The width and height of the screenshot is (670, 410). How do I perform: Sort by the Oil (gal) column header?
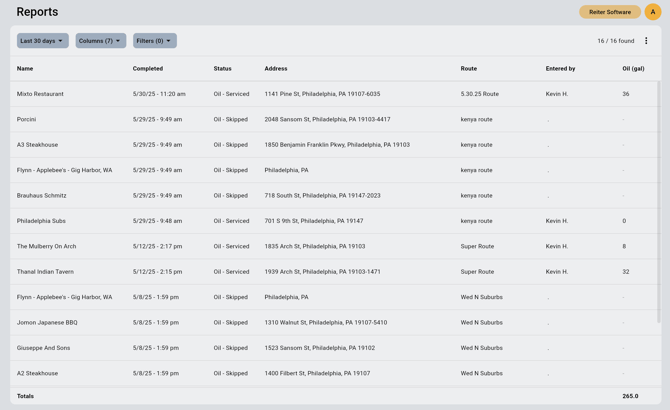pyautogui.click(x=633, y=69)
